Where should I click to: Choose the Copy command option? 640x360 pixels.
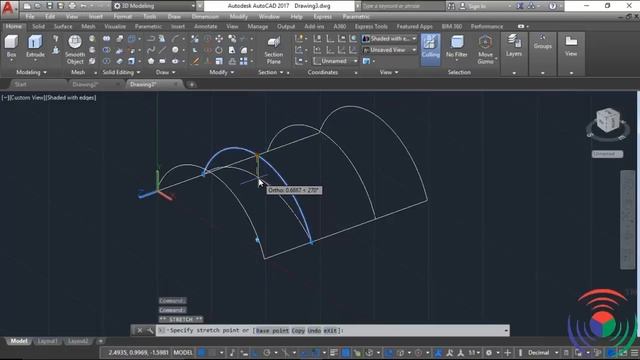click(x=298, y=331)
